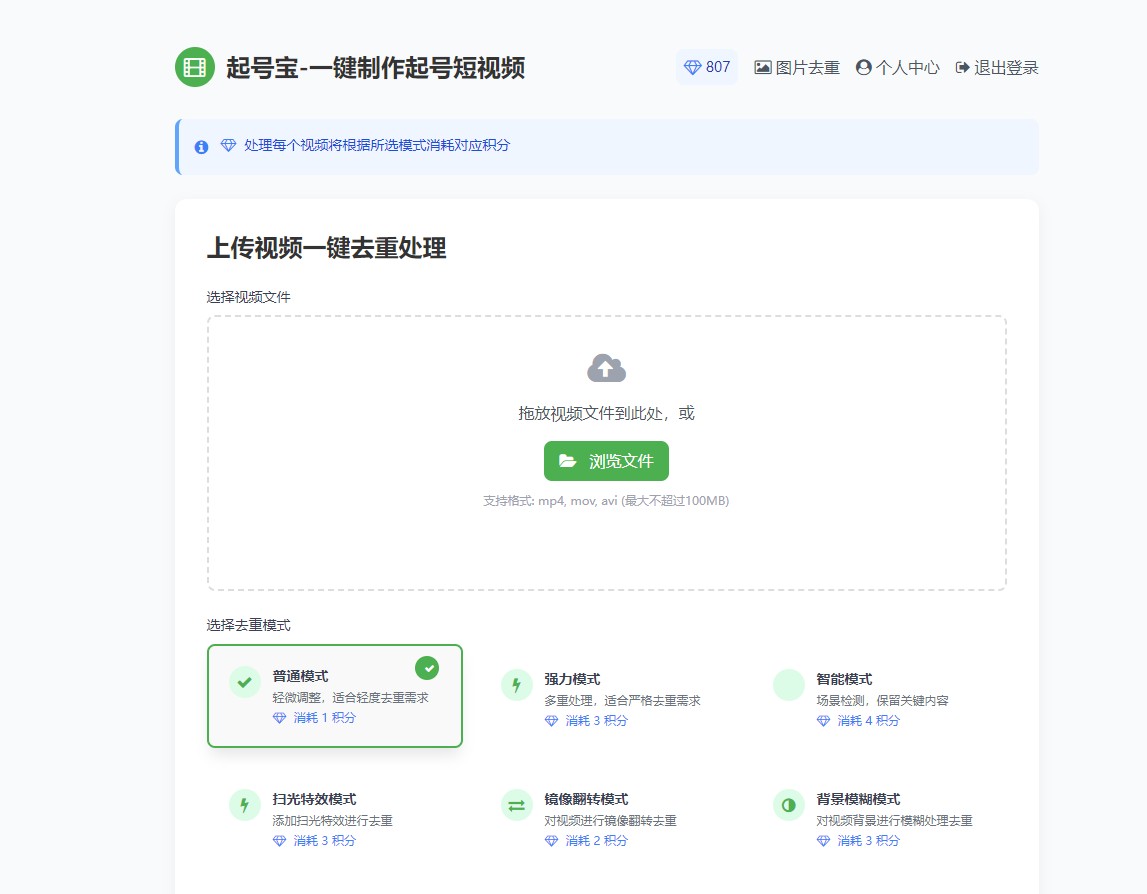Viewport: 1147px width, 894px height.
Task: Click the lightning icon of 扫光特效模式
Action: click(x=245, y=805)
